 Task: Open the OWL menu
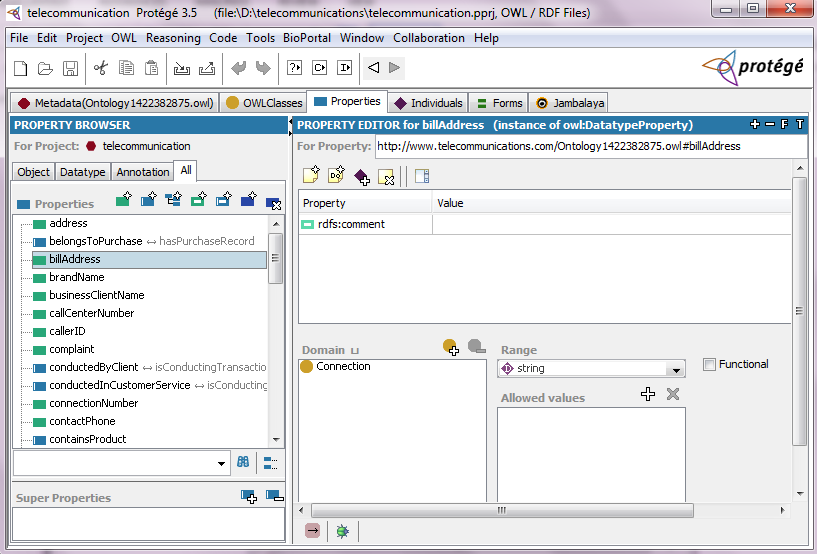click(x=123, y=38)
